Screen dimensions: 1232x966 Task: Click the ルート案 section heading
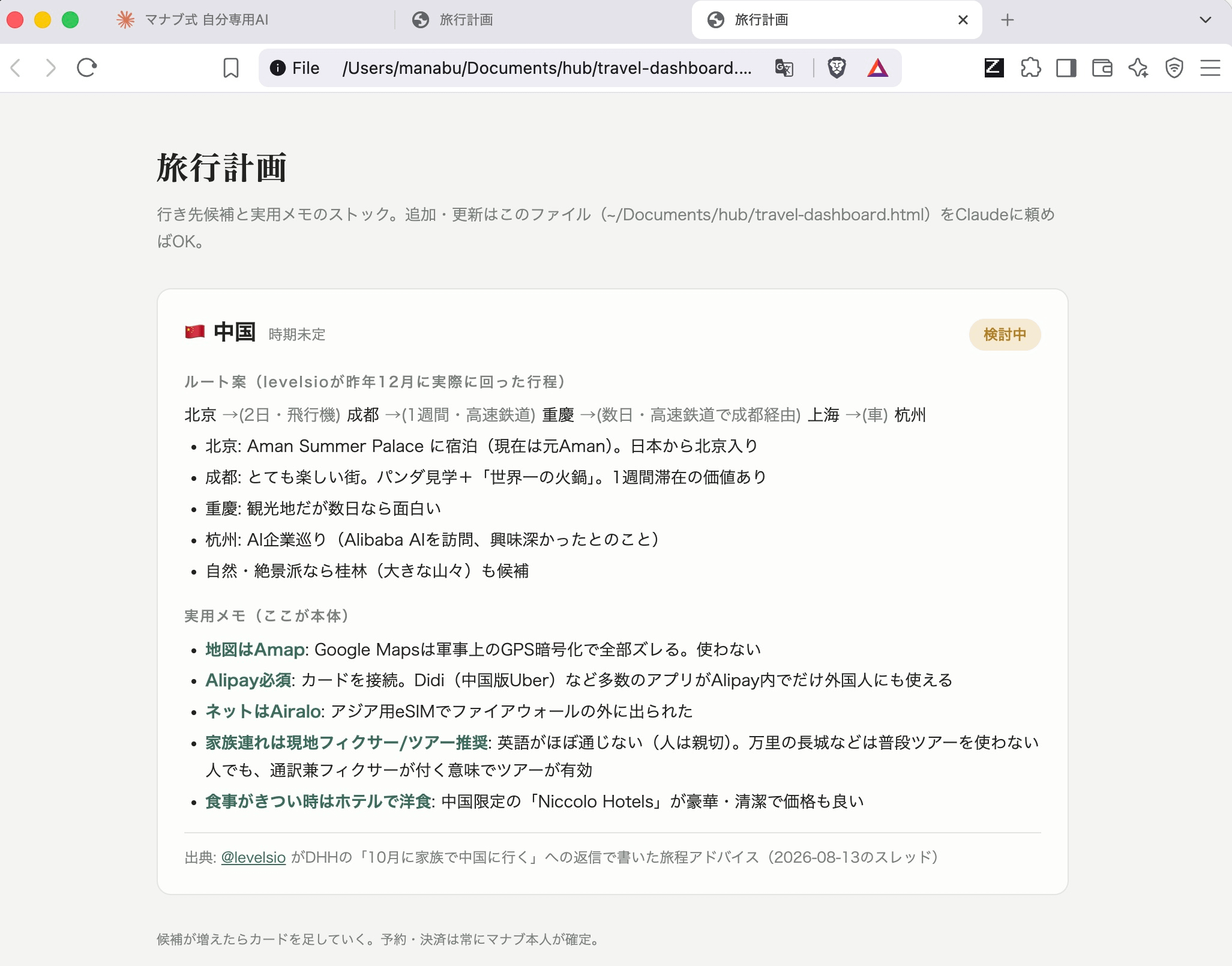(375, 382)
